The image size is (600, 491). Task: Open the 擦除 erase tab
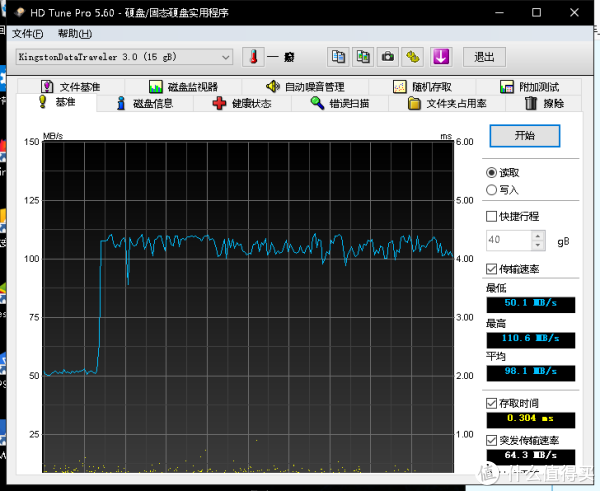[544, 103]
